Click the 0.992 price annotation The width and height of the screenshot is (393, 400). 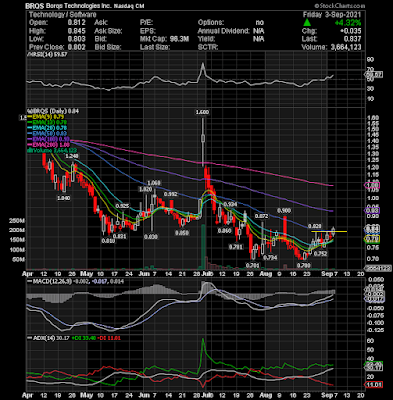(170, 194)
